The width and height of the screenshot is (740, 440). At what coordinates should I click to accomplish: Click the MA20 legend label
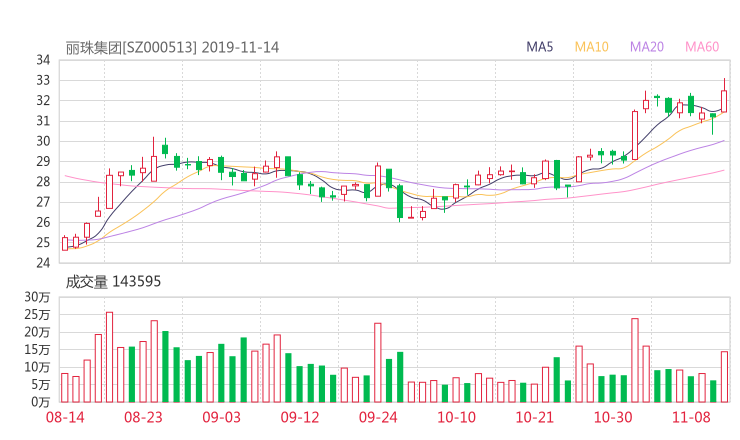coord(647,47)
